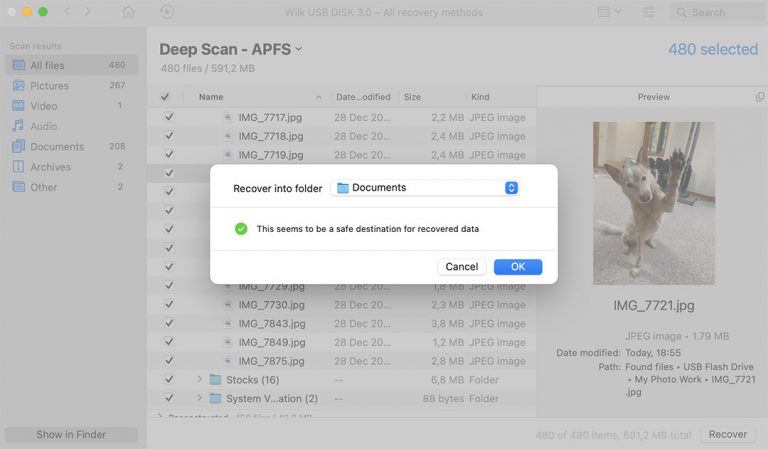Click the preview pop-out icon
Viewport: 768px width, 449px height.
[x=760, y=97]
